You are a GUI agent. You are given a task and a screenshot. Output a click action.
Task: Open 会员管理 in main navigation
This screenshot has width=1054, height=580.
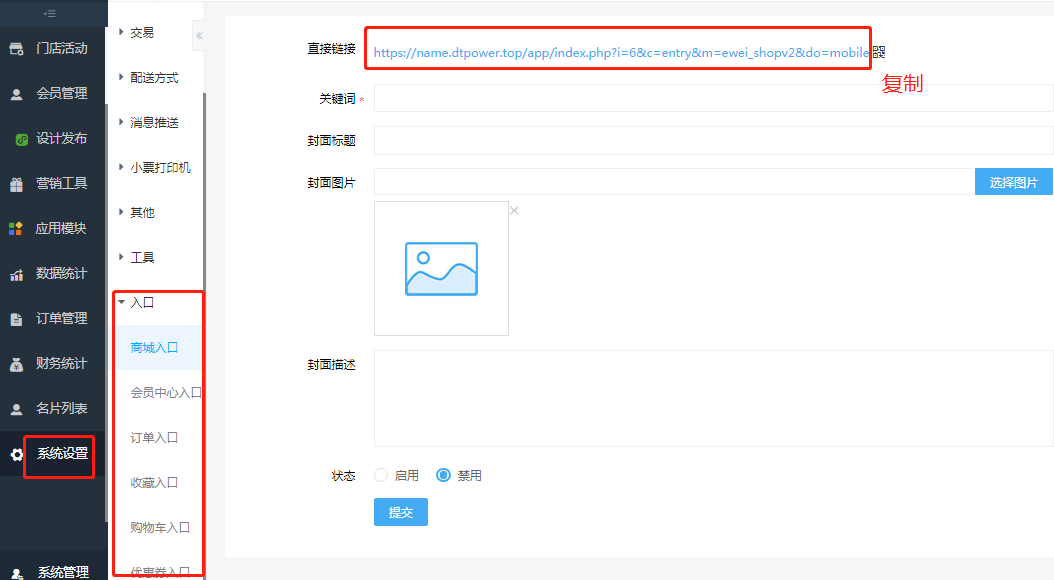pos(62,93)
